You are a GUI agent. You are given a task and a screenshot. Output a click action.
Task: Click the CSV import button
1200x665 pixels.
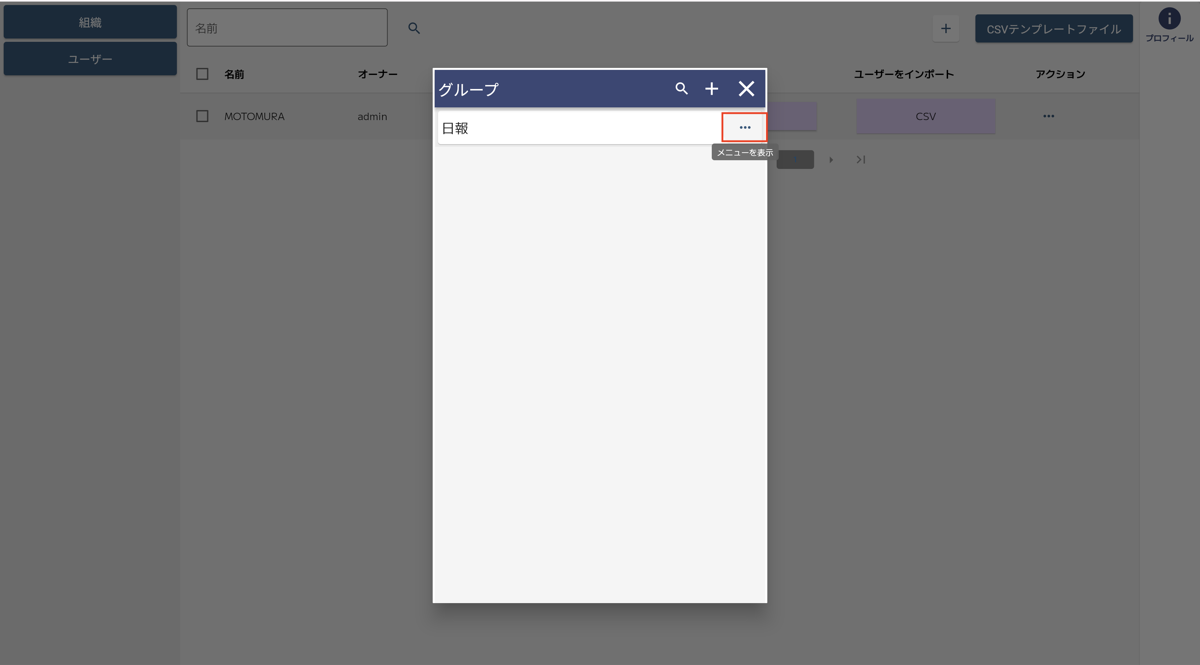click(x=925, y=116)
